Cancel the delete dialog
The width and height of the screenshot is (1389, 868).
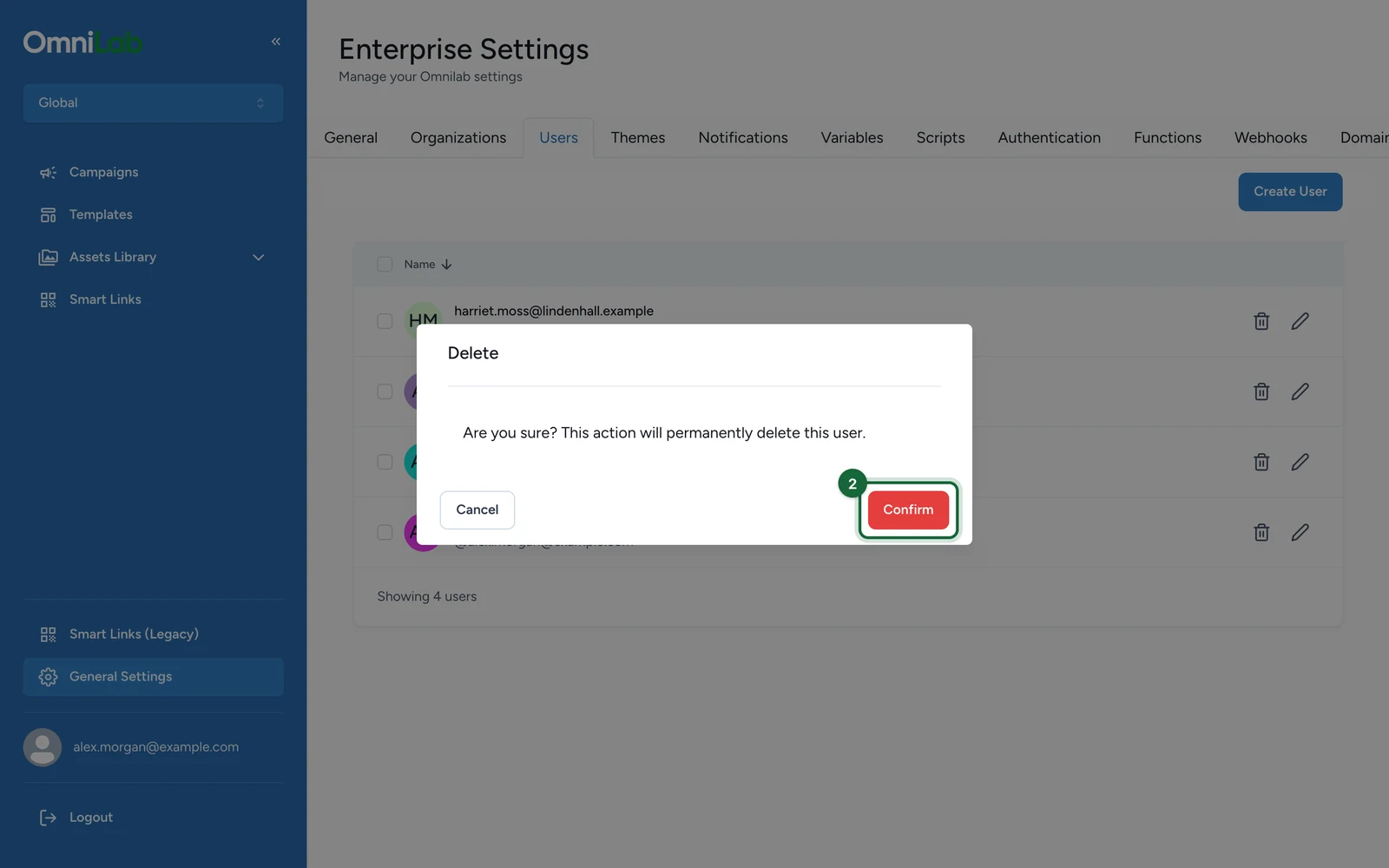[477, 510]
